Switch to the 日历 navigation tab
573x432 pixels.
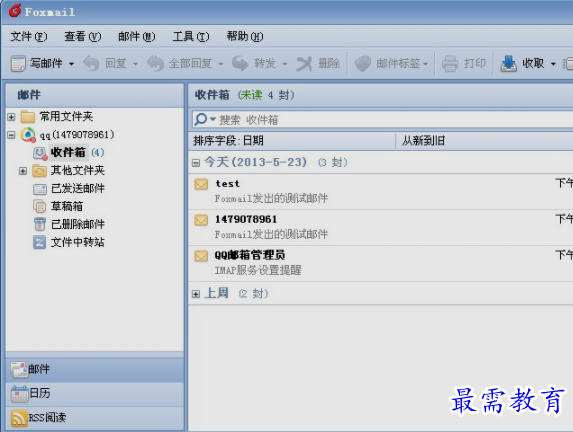95,394
